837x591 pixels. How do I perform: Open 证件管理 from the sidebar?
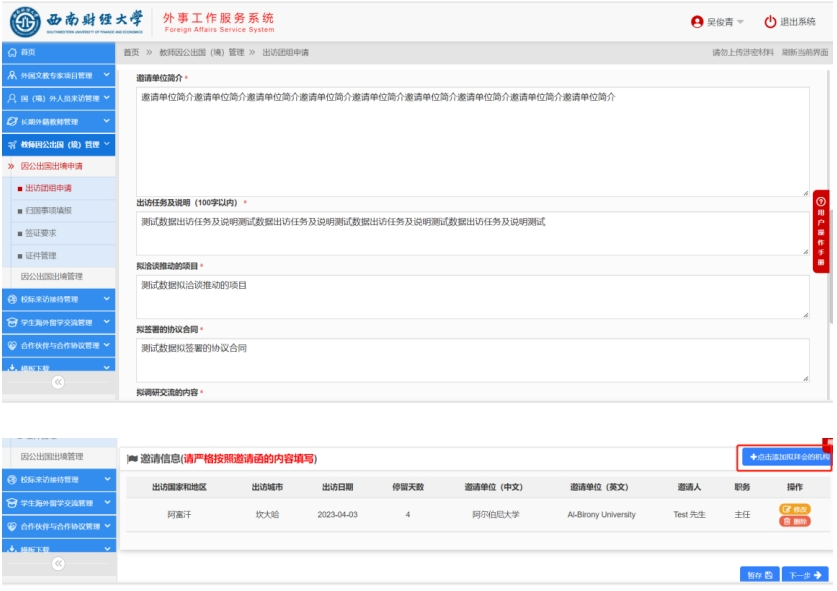click(41, 255)
